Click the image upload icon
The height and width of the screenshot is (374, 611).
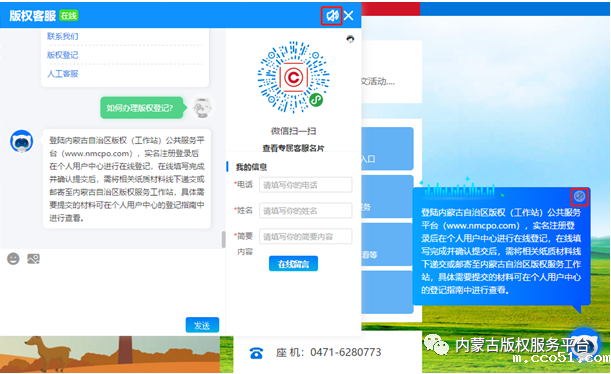point(34,259)
